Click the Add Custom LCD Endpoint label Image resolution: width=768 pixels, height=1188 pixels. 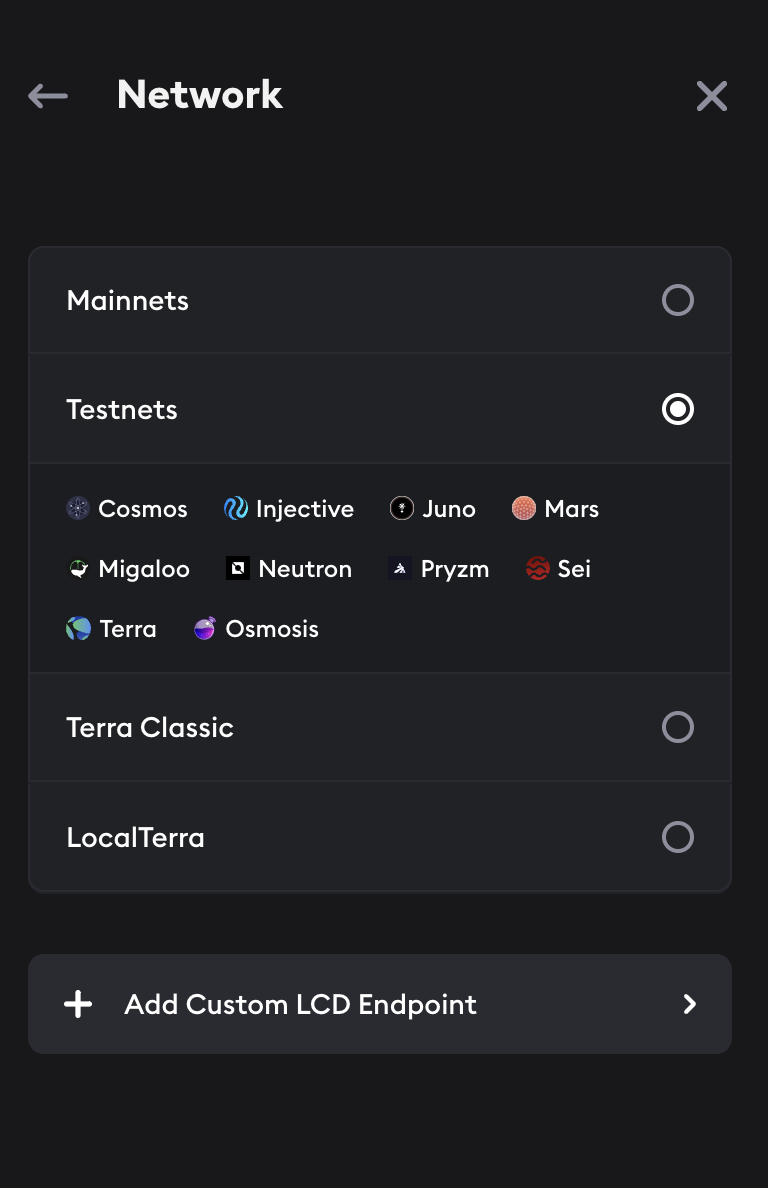(x=300, y=1004)
